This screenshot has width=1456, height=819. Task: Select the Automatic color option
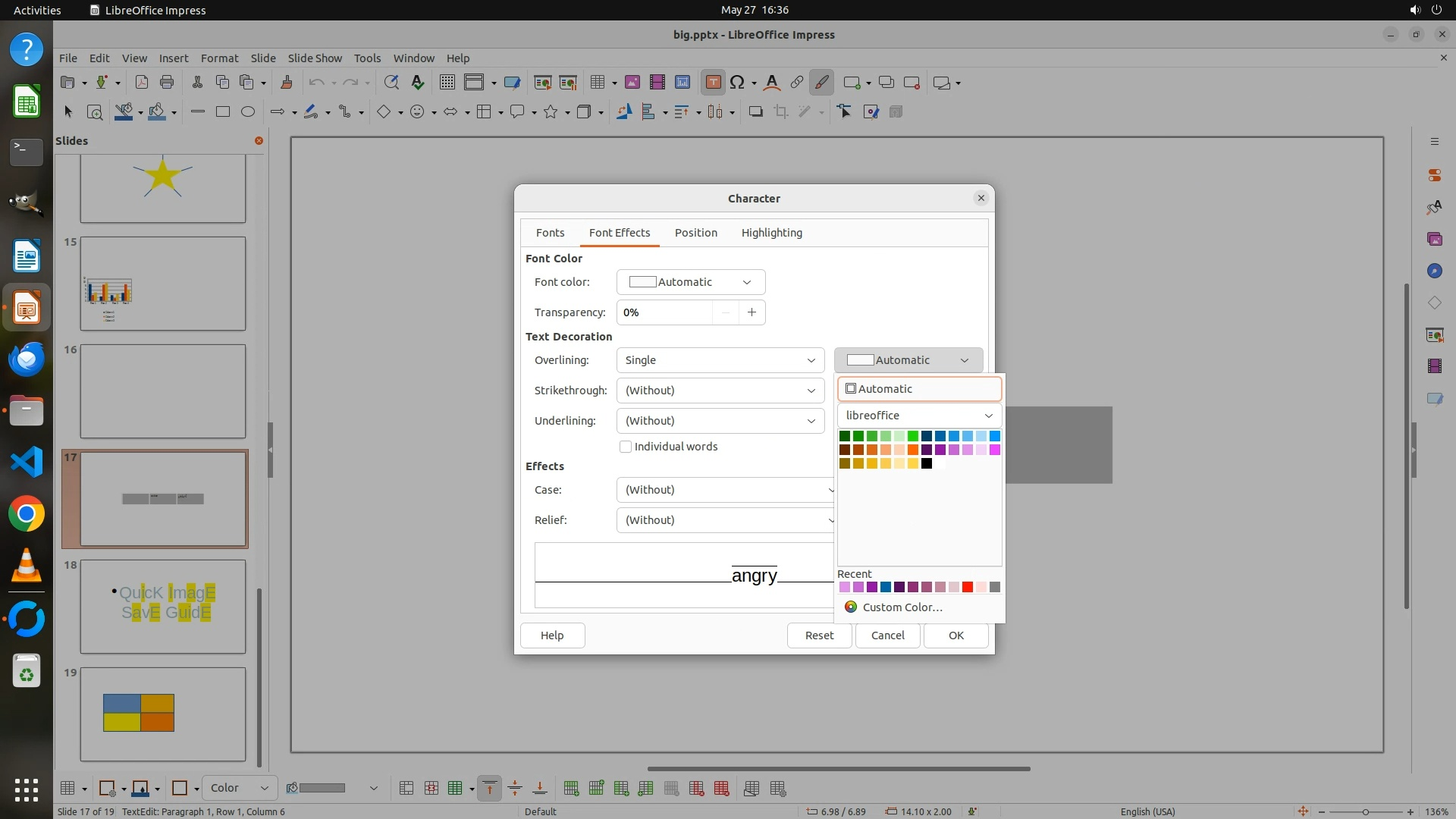[919, 389]
